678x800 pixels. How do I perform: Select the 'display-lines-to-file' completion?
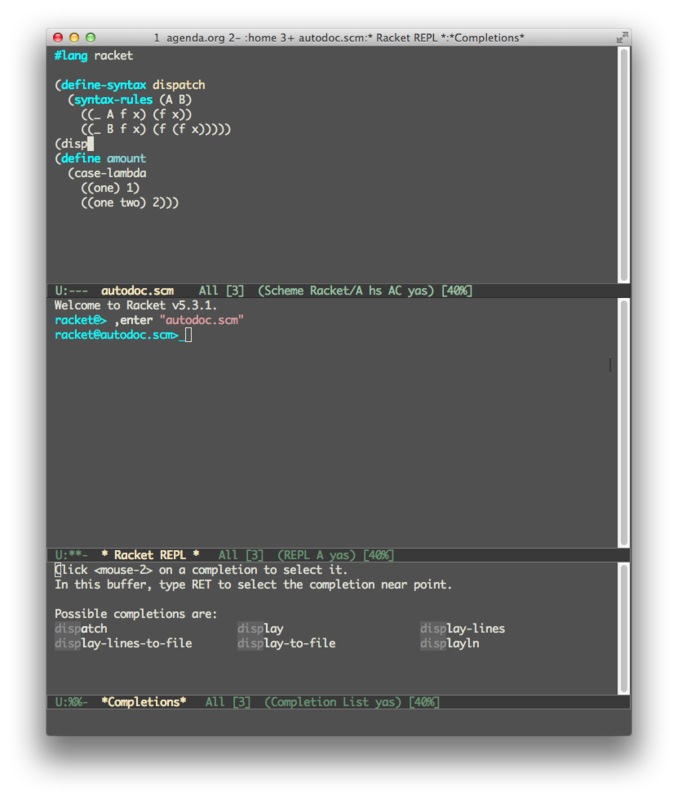click(123, 643)
